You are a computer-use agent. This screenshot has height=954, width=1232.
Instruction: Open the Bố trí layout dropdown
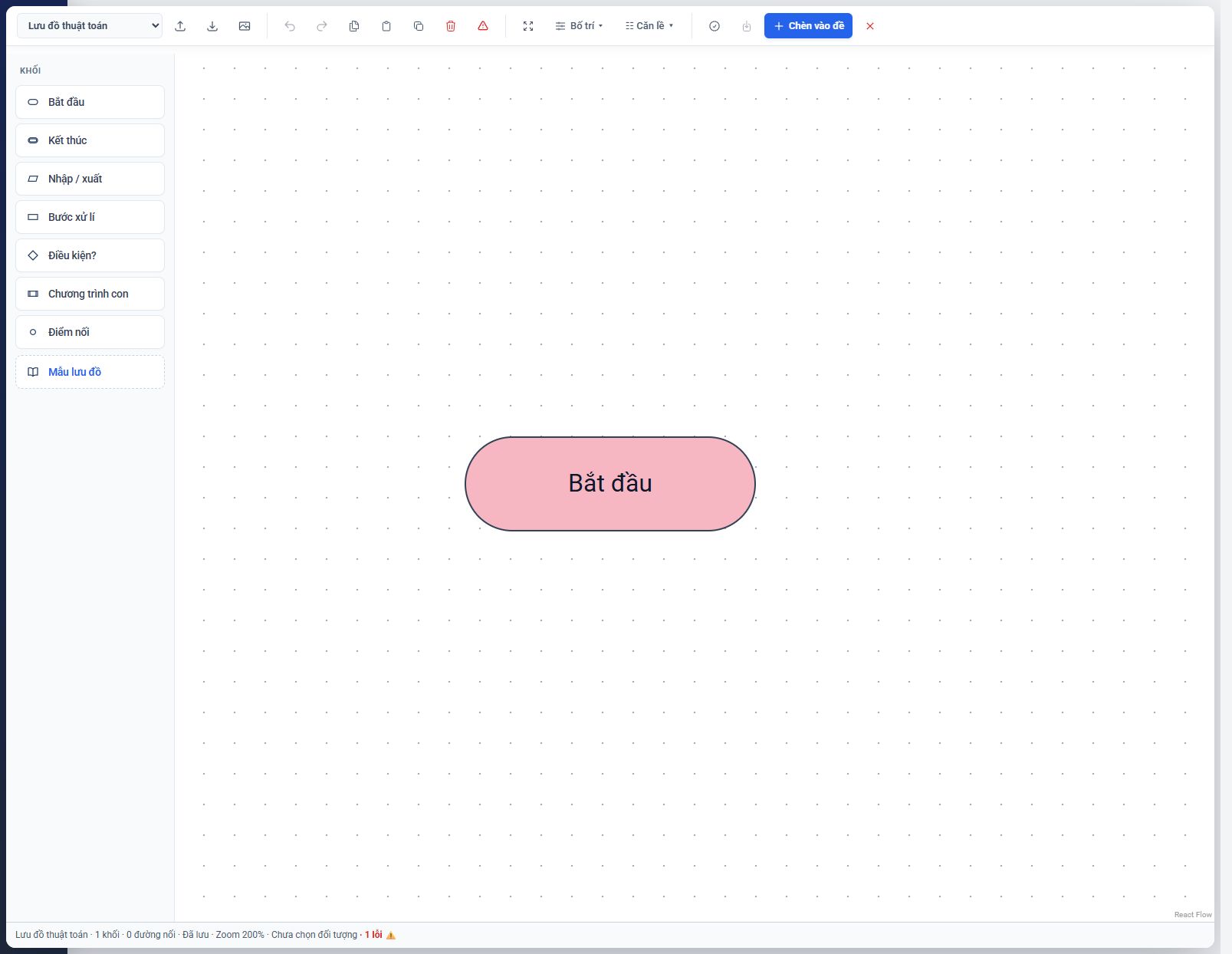pos(579,26)
